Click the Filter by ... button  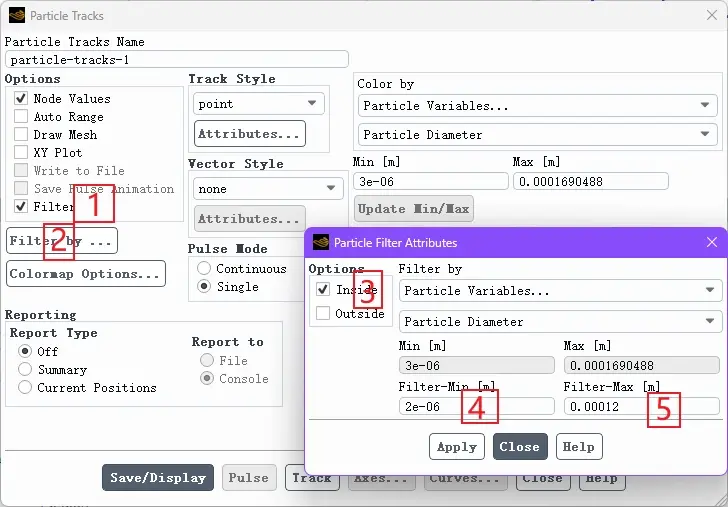point(62,240)
